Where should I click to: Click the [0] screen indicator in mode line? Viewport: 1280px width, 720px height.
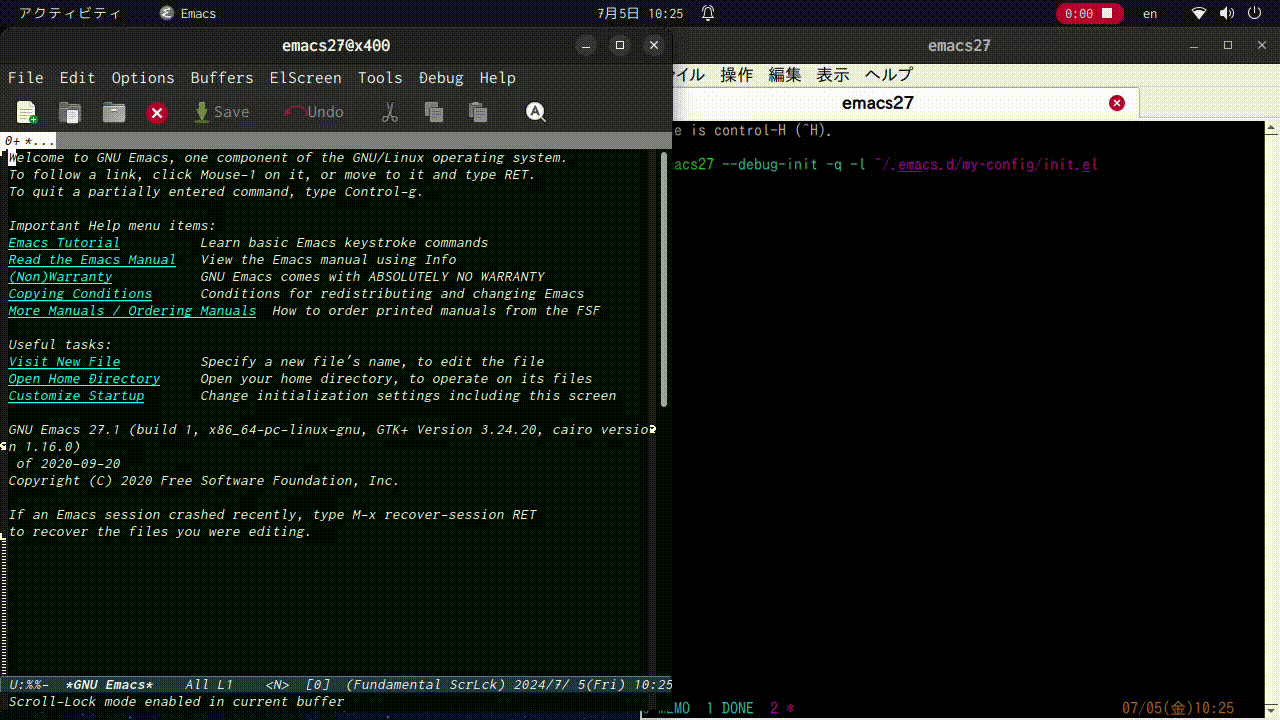tap(317, 685)
